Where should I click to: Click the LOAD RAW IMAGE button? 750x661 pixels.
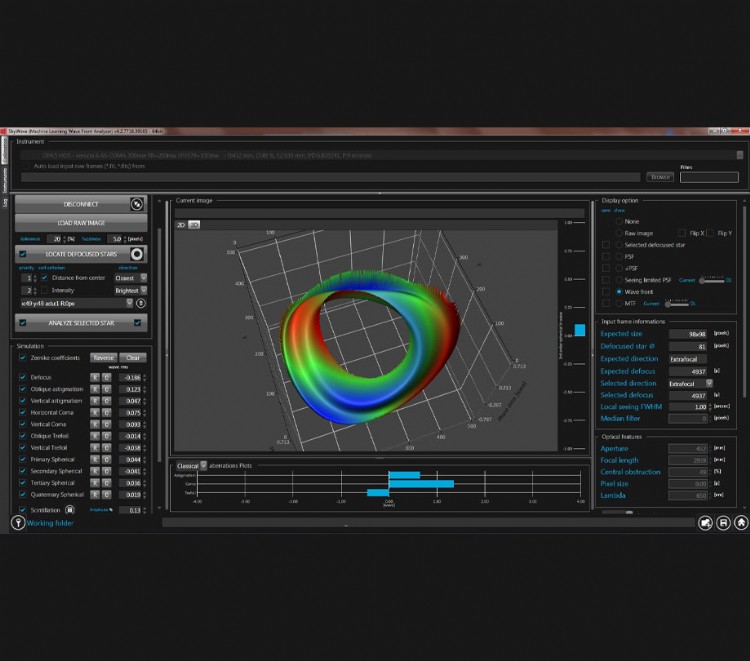point(81,223)
